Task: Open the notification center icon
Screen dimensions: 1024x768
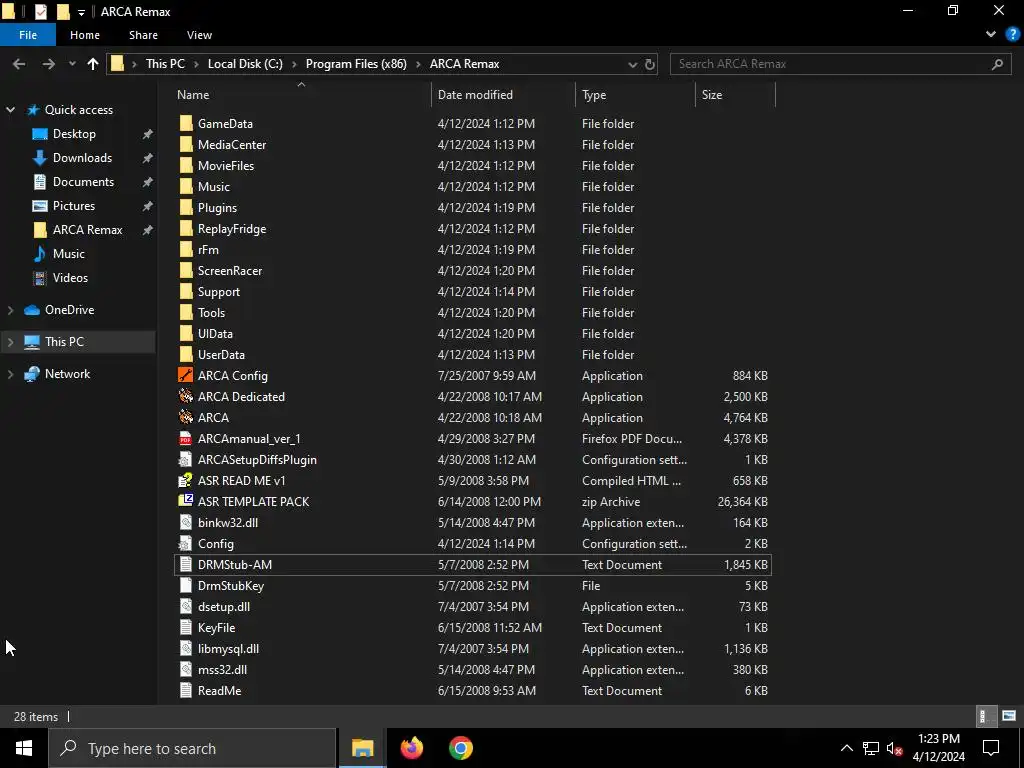Action: point(991,748)
